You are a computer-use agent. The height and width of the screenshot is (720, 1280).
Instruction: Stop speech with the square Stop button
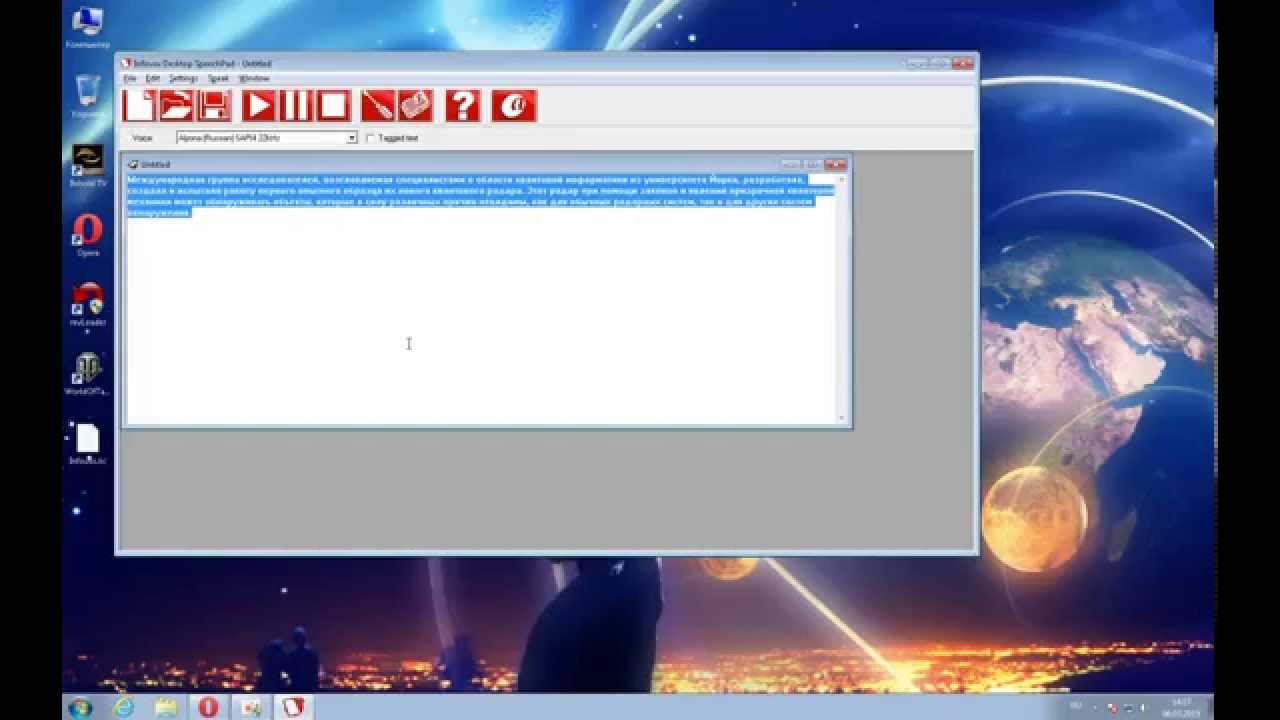(333, 106)
